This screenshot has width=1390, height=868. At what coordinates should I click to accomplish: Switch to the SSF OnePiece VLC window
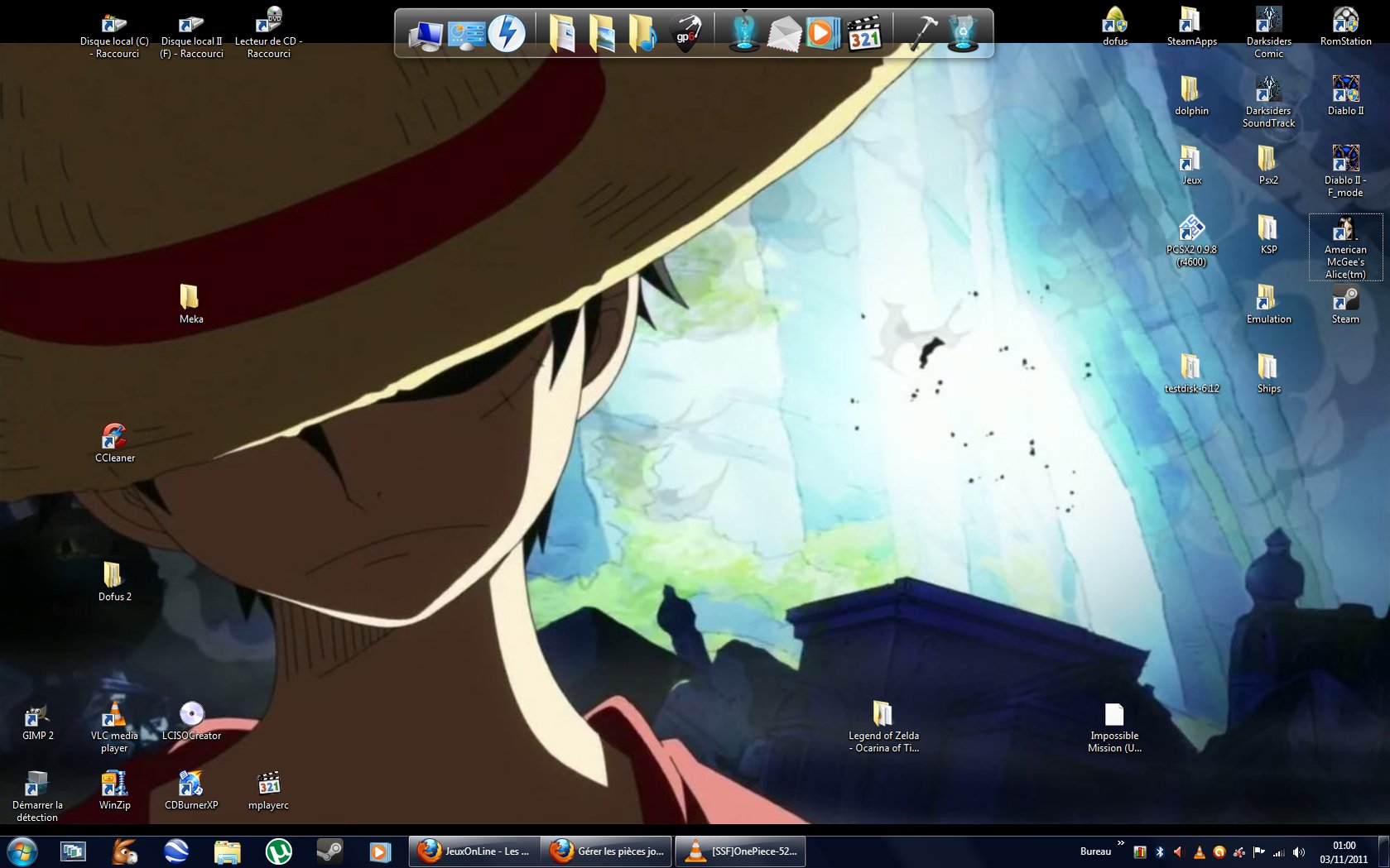coord(741,851)
